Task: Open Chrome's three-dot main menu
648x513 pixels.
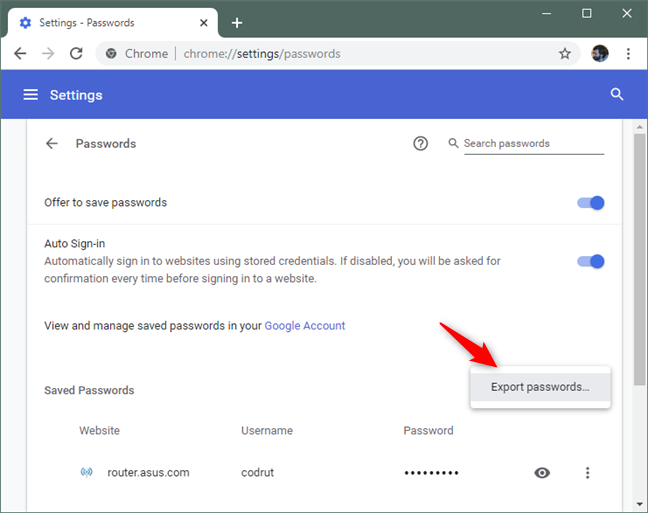Action: 628,54
